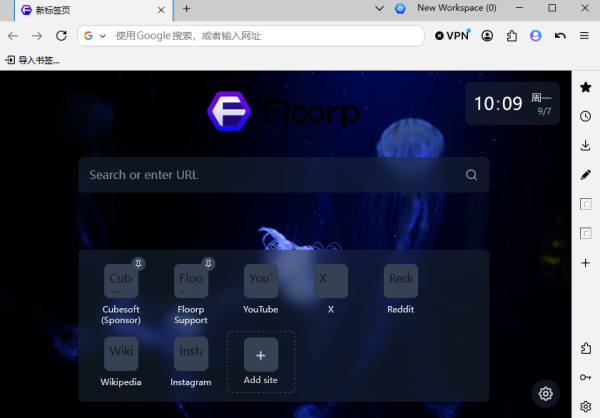
Task: Click the 10:09 clock widget
Action: 512,103
